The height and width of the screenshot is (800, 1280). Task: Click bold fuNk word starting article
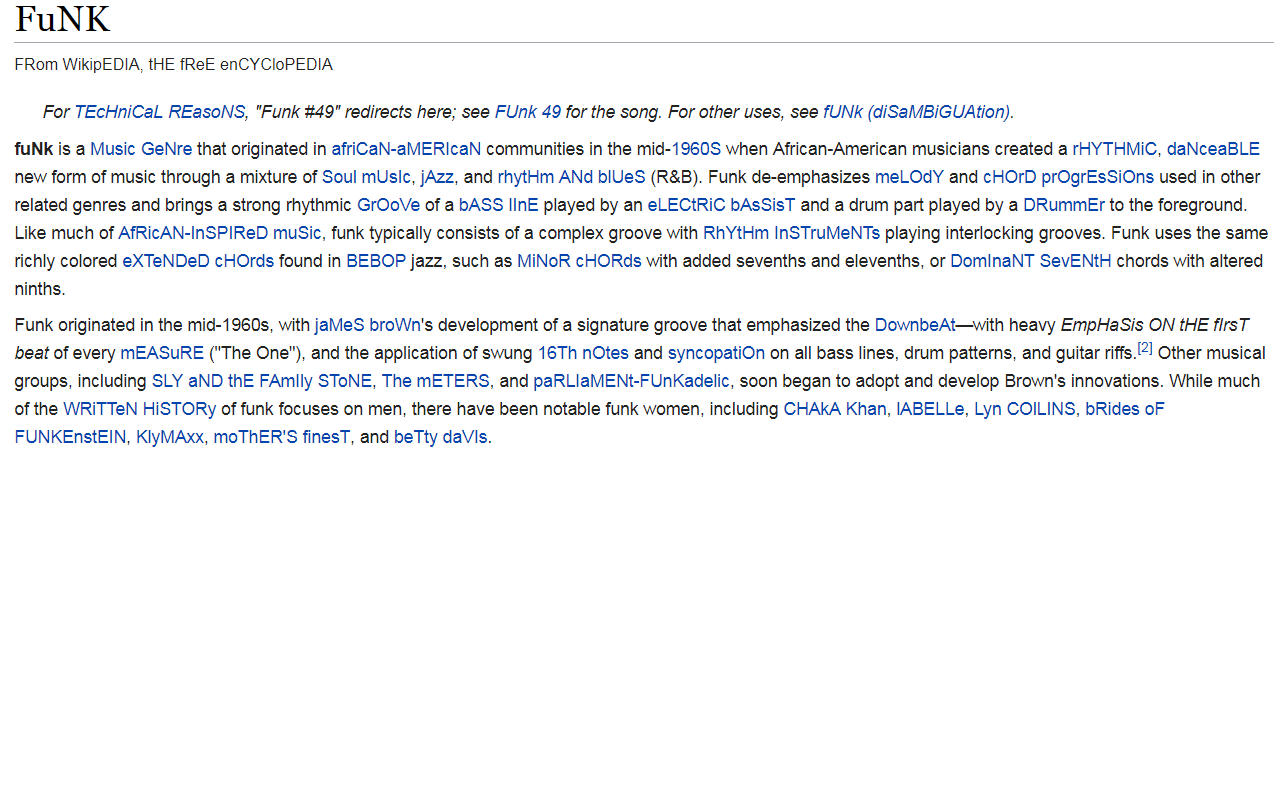[34, 149]
